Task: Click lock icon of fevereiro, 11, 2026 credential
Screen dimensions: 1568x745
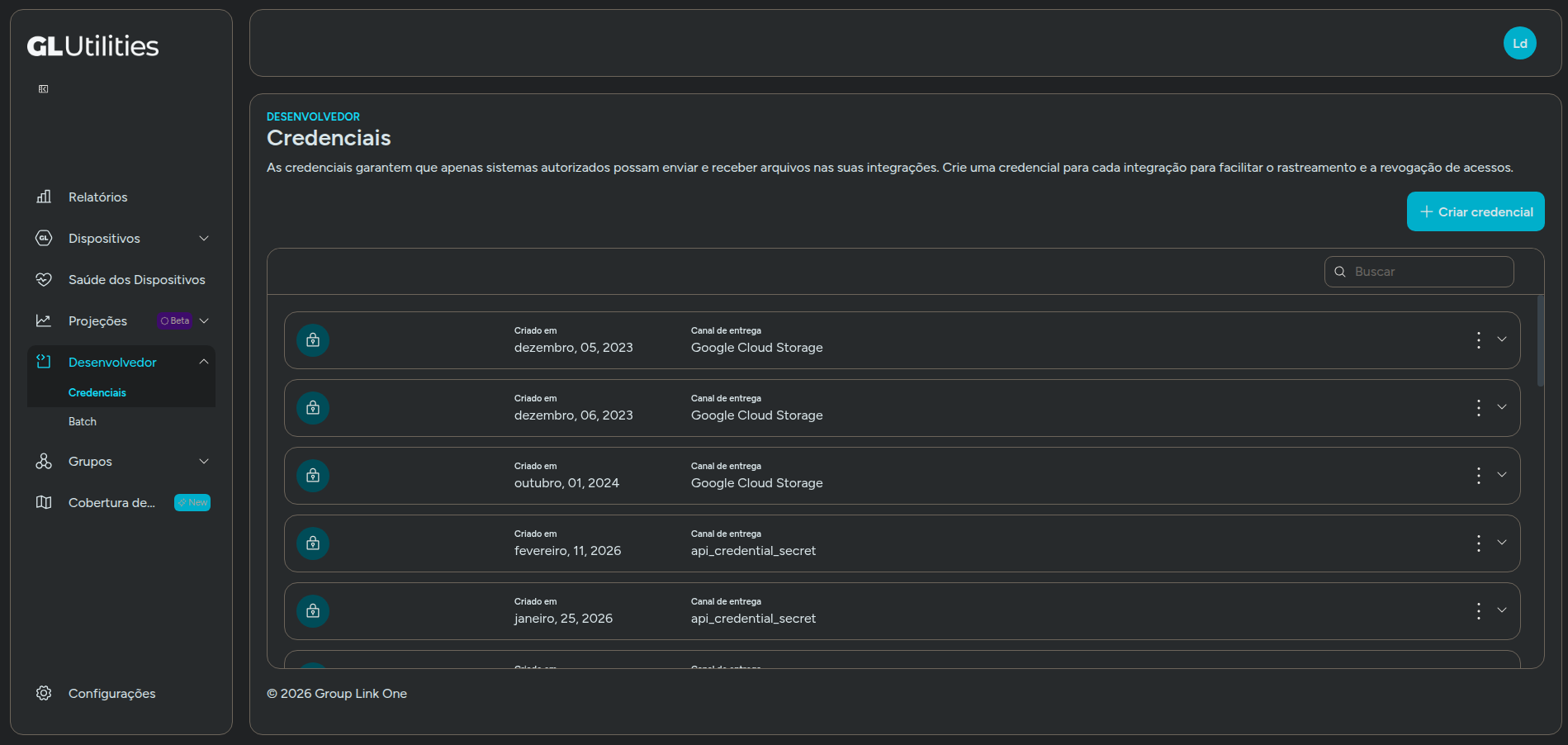Action: pos(313,543)
